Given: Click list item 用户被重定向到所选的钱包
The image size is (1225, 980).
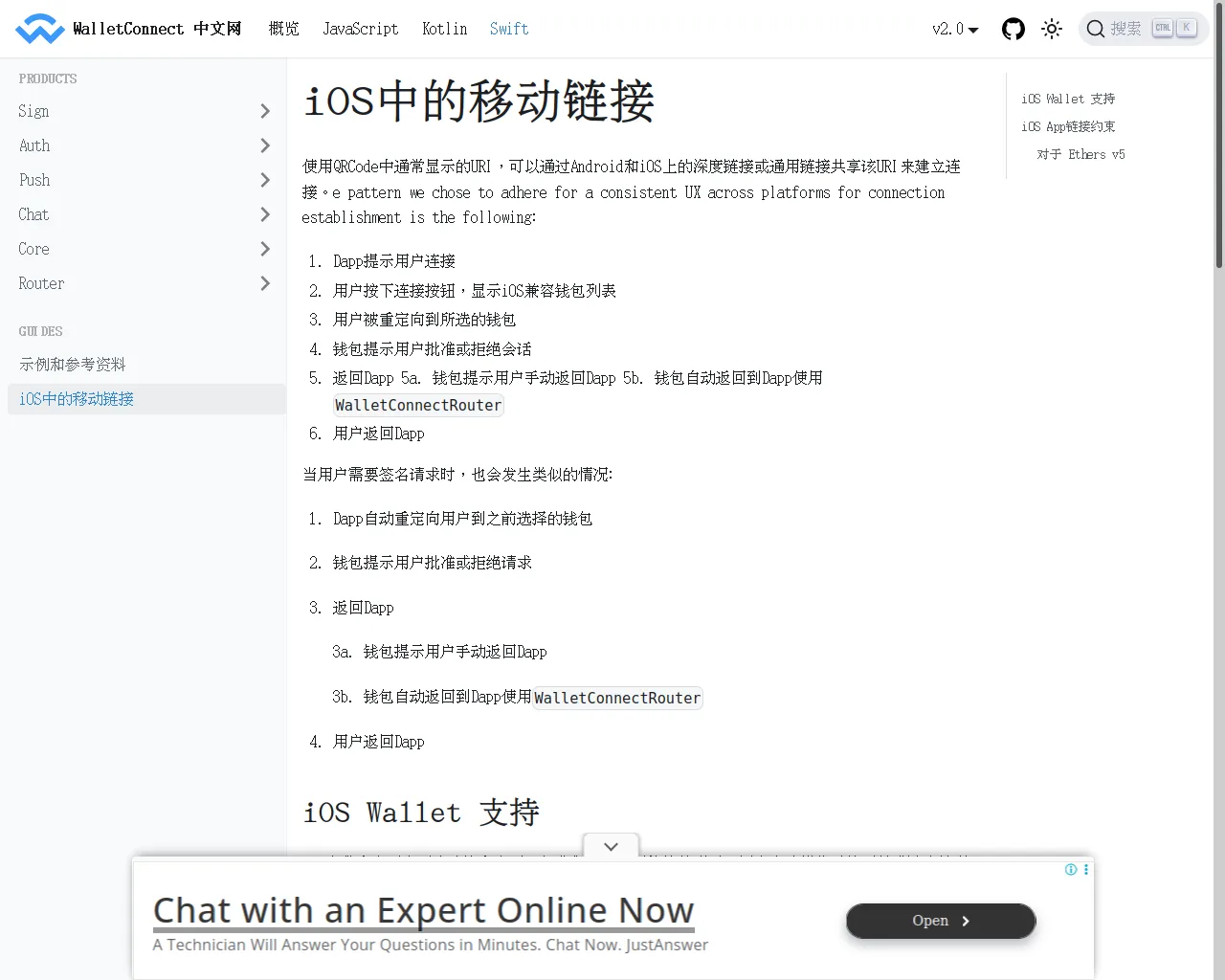Looking at the screenshot, I should [x=425, y=320].
